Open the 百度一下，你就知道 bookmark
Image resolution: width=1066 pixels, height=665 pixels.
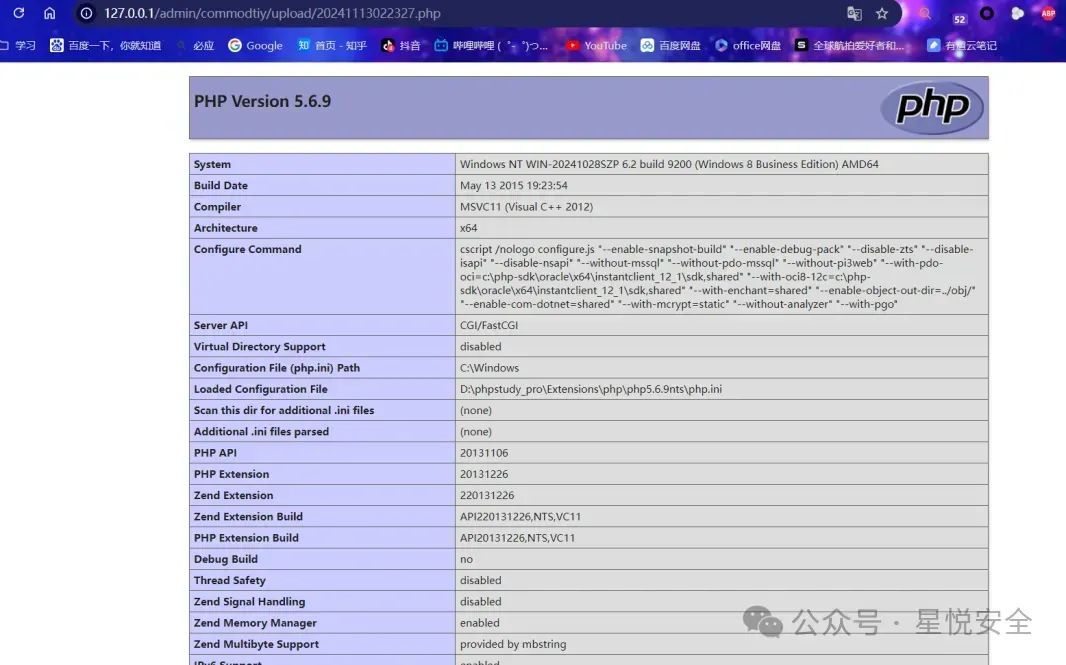106,46
